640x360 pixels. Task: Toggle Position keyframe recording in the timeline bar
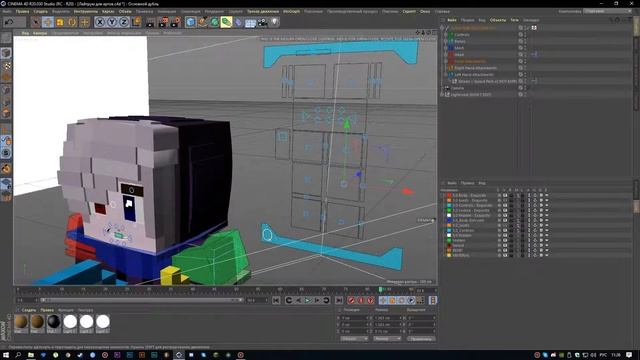(382, 300)
